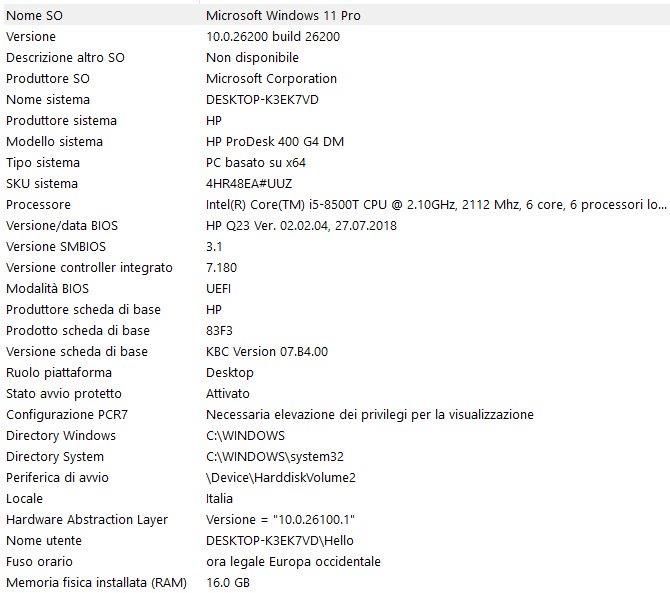
Task: Click the value 'KBC Version 07.B4.00'
Action: (267, 351)
